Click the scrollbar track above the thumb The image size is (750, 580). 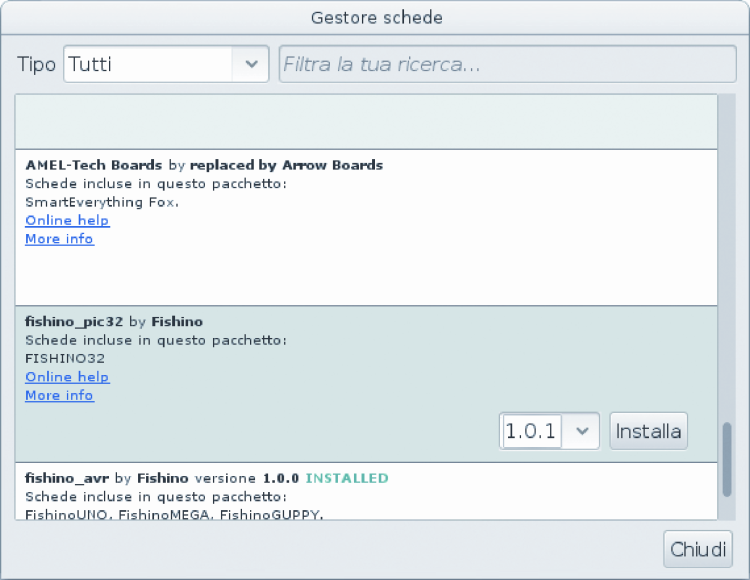click(727, 250)
